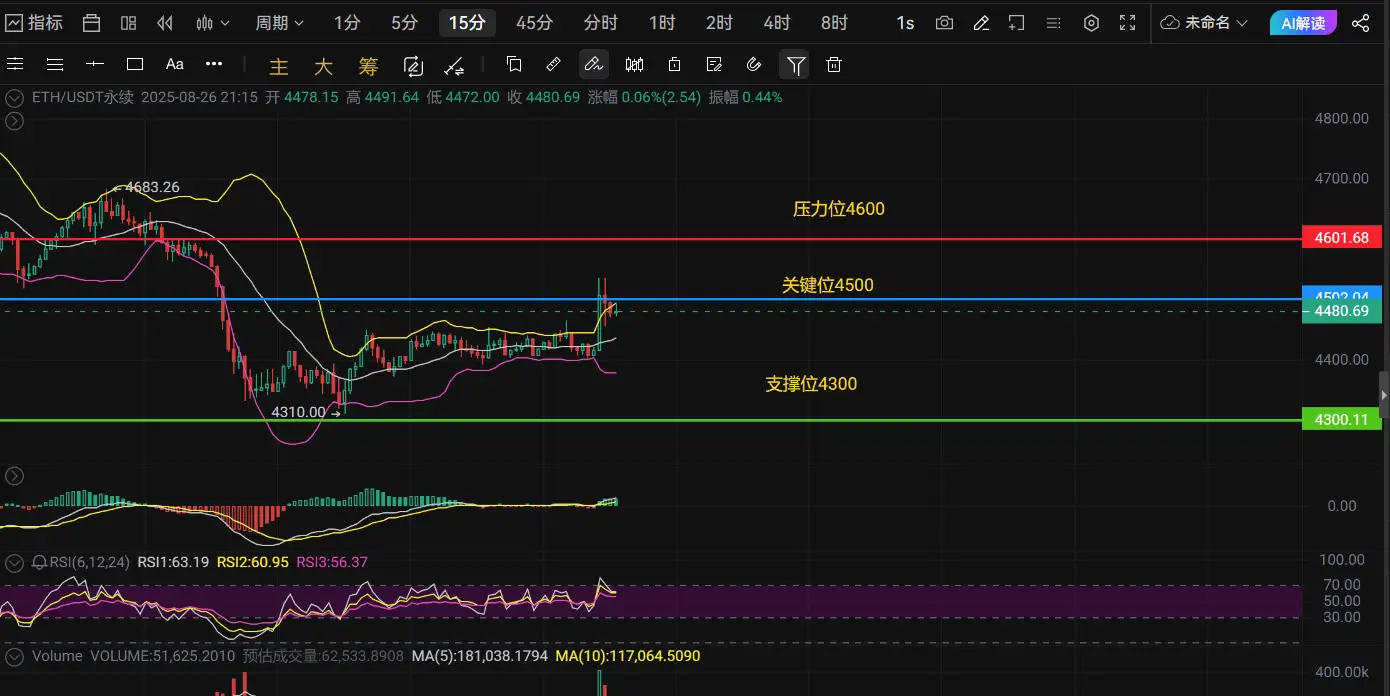This screenshot has height=696, width=1390.
Task: Click the camera screenshot icon
Action: 944,23
